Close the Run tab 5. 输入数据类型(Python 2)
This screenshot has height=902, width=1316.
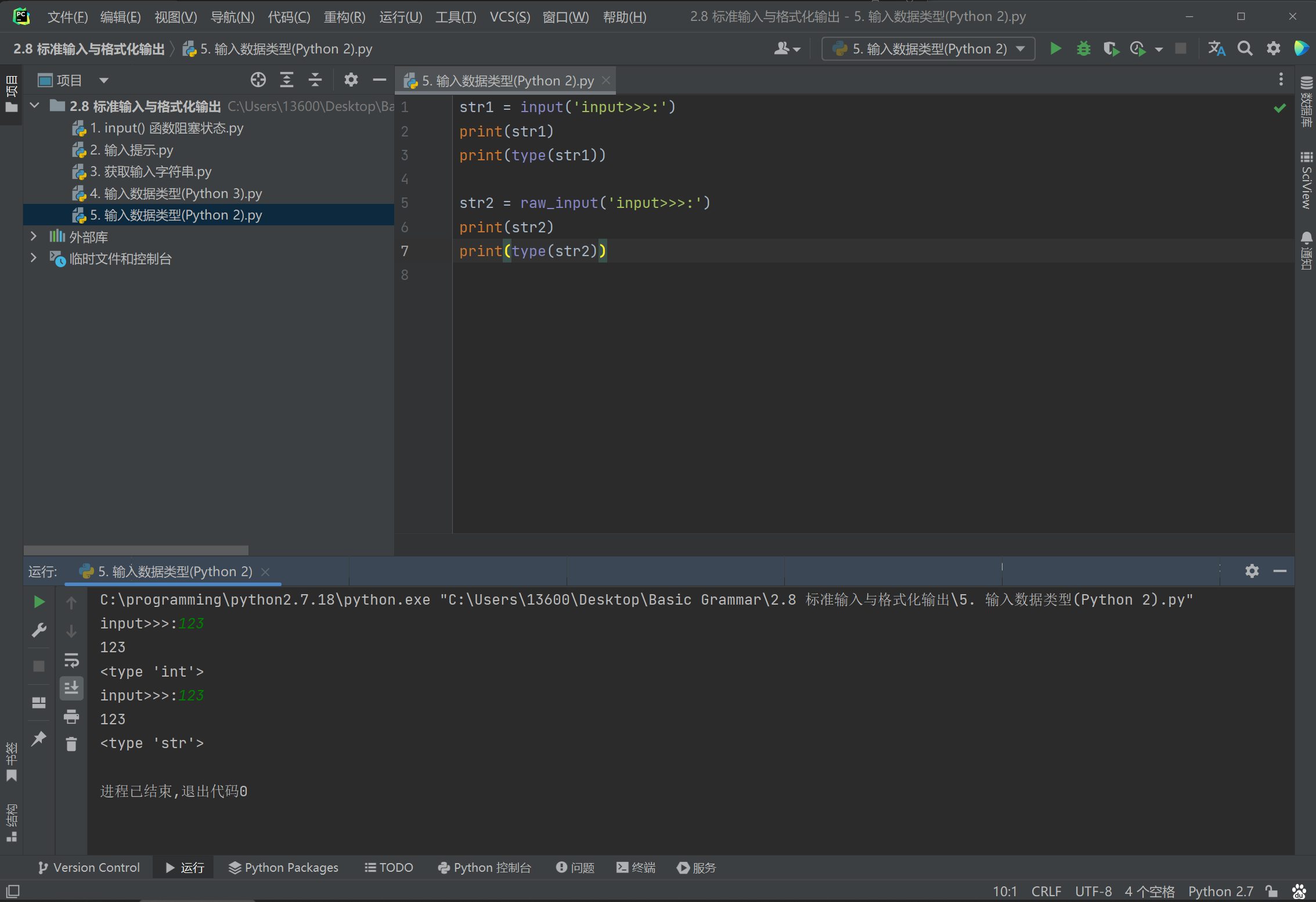pos(265,572)
